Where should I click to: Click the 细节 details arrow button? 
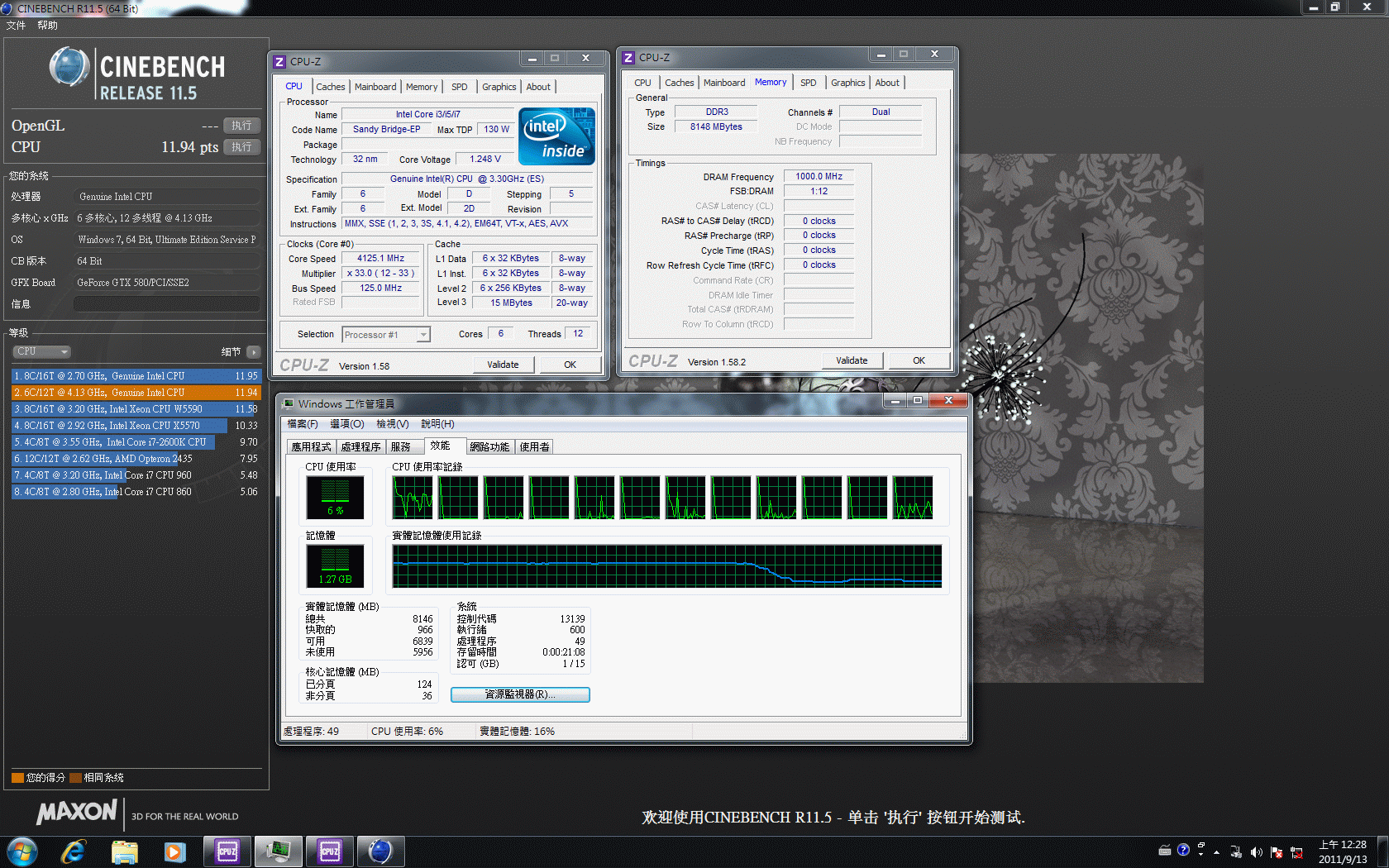[x=254, y=352]
